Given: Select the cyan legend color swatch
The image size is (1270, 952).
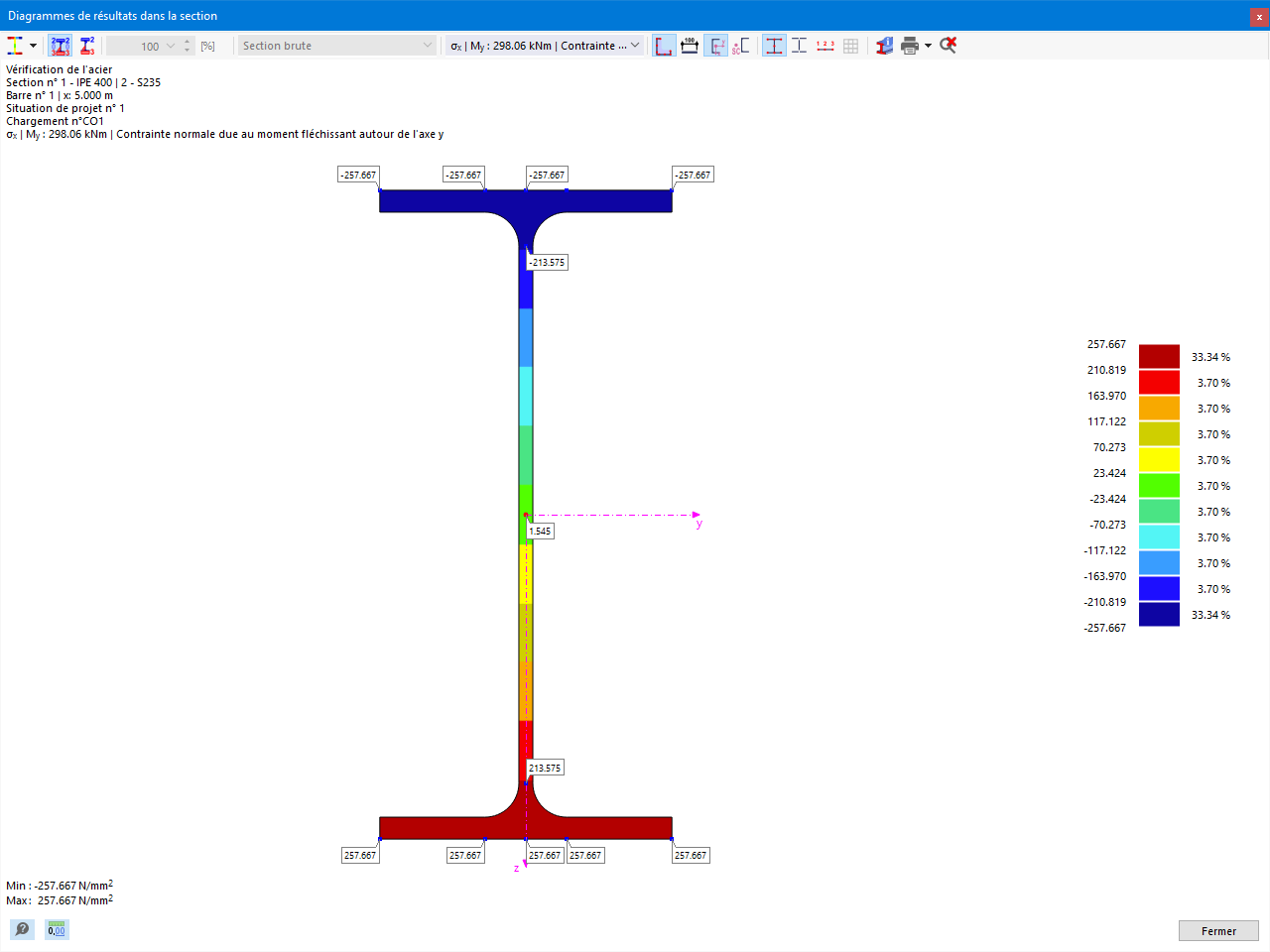Looking at the screenshot, I should (1159, 537).
